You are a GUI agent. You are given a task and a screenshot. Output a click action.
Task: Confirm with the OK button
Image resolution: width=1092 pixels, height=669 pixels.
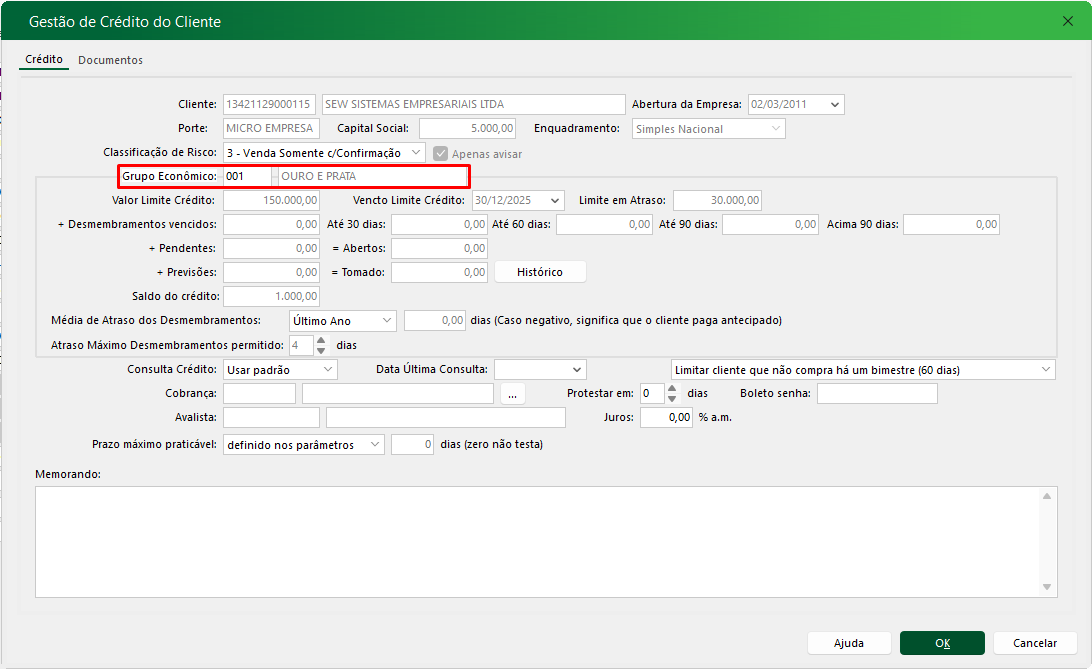[x=942, y=643]
